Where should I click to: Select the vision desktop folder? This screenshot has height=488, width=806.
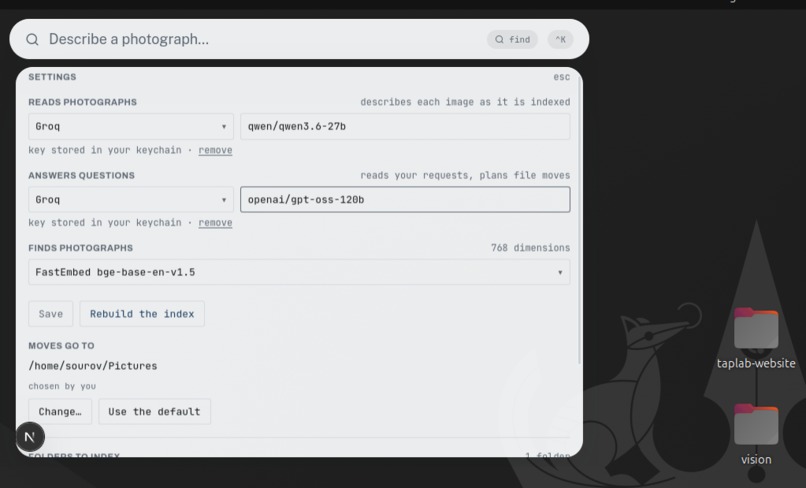coord(756,435)
